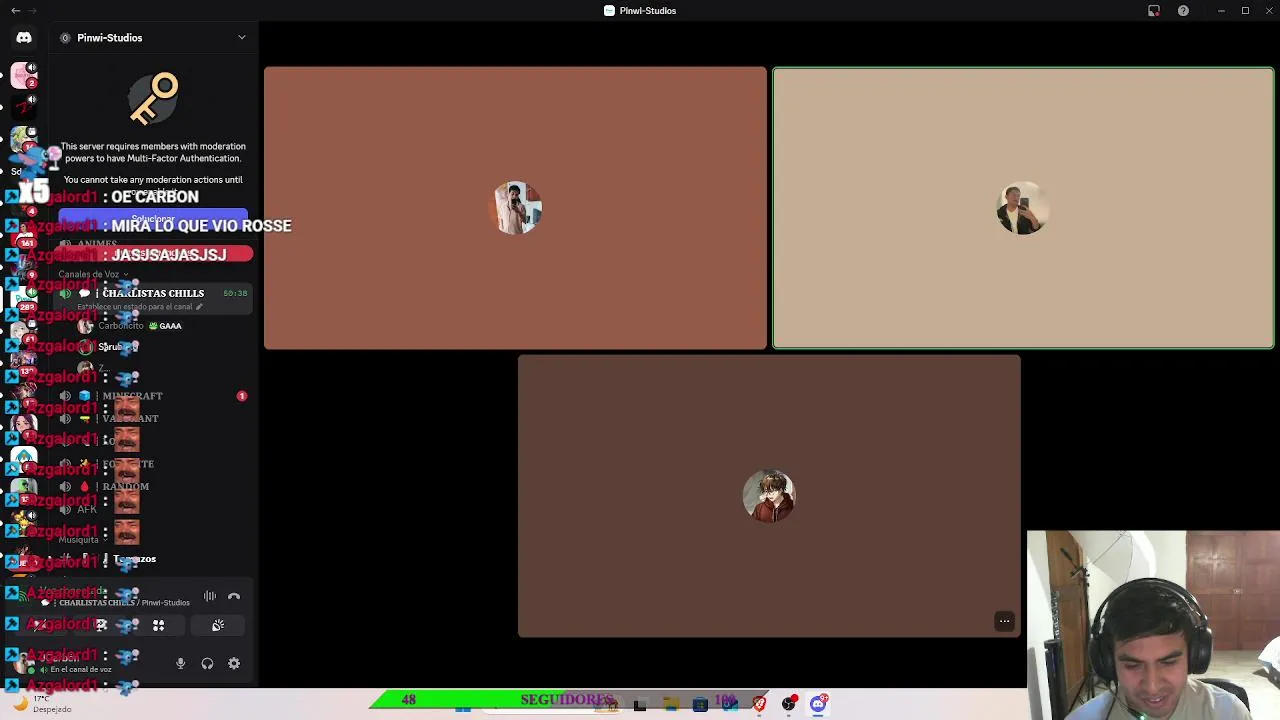
Task: Deafen audio with the headphones icon
Action: pos(207,663)
